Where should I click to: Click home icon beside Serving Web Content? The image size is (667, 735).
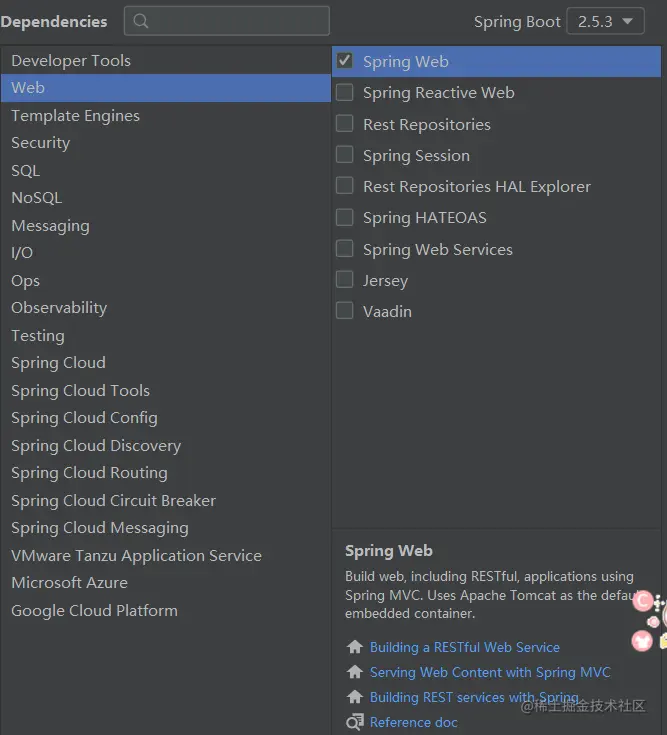click(355, 672)
